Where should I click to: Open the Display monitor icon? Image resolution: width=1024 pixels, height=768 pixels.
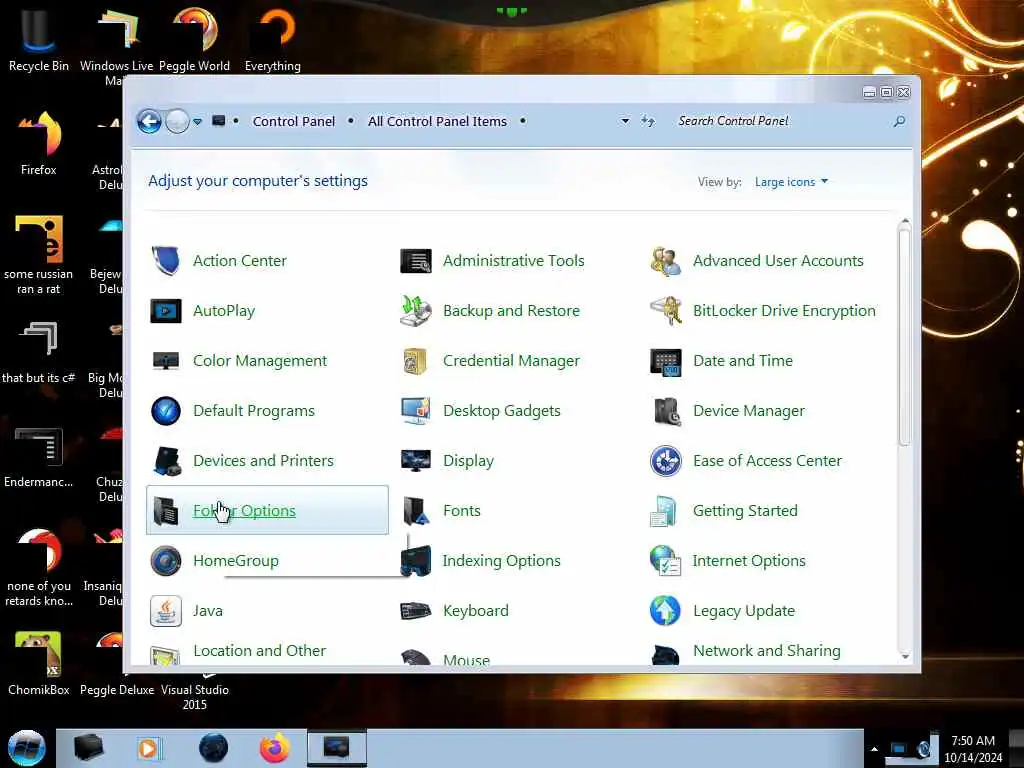(x=416, y=461)
